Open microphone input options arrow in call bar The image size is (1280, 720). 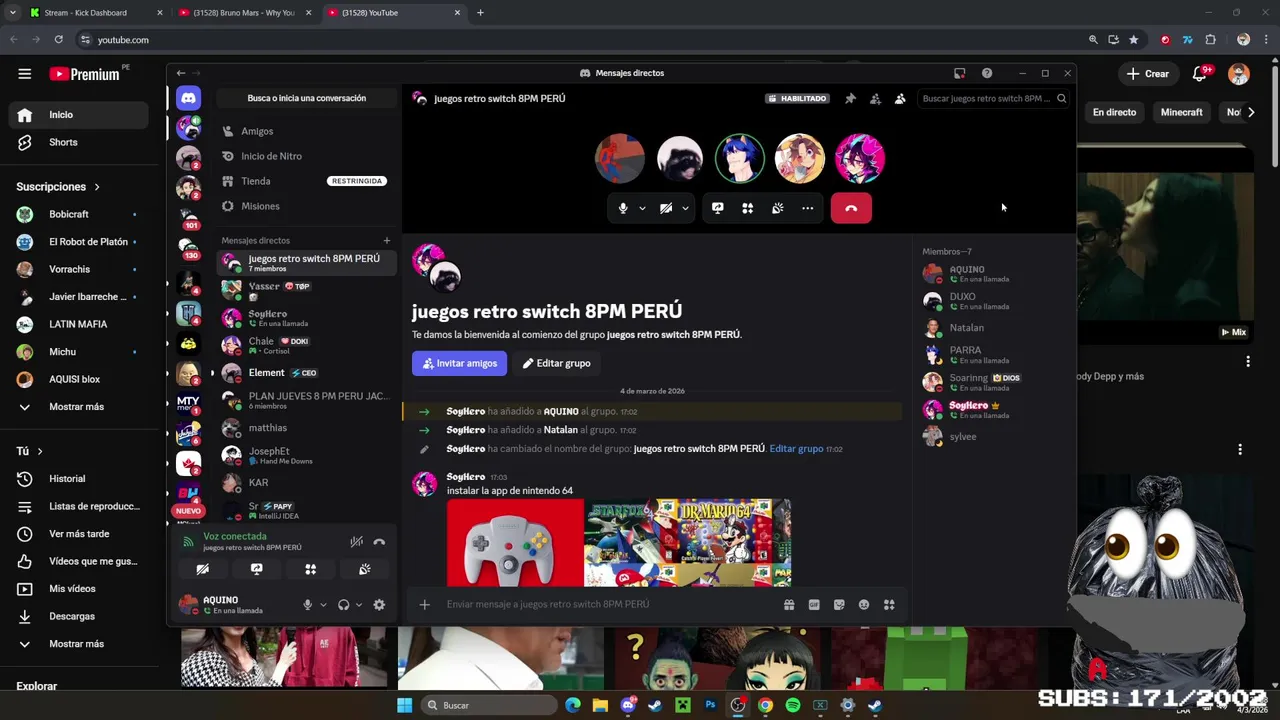pyautogui.click(x=642, y=208)
